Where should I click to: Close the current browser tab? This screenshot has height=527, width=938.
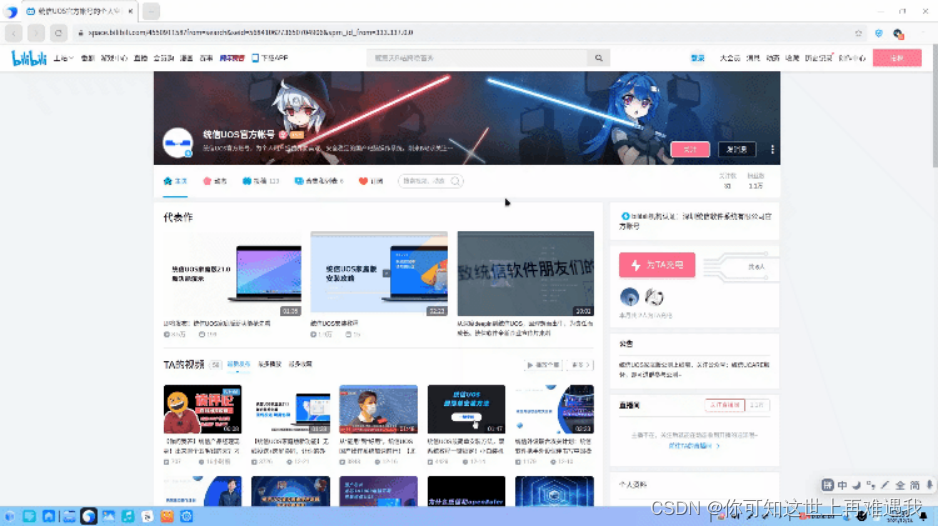130,11
